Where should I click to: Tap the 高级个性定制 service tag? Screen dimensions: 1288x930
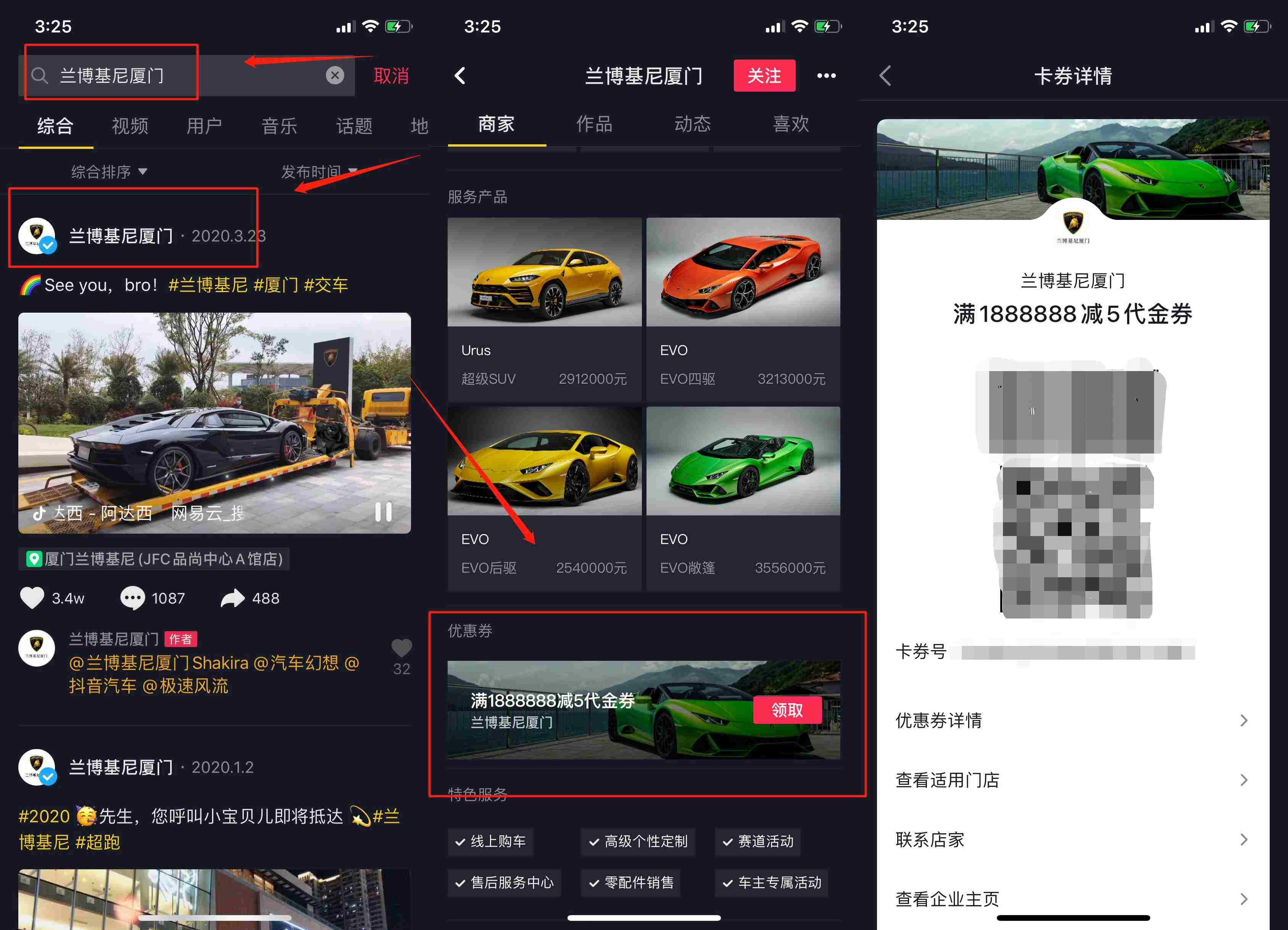coord(638,841)
